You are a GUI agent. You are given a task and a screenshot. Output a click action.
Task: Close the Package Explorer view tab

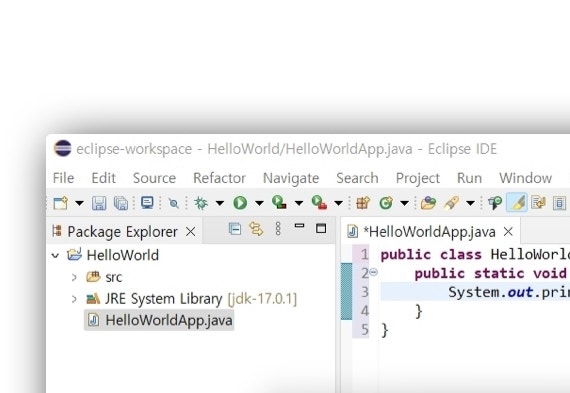coord(190,232)
